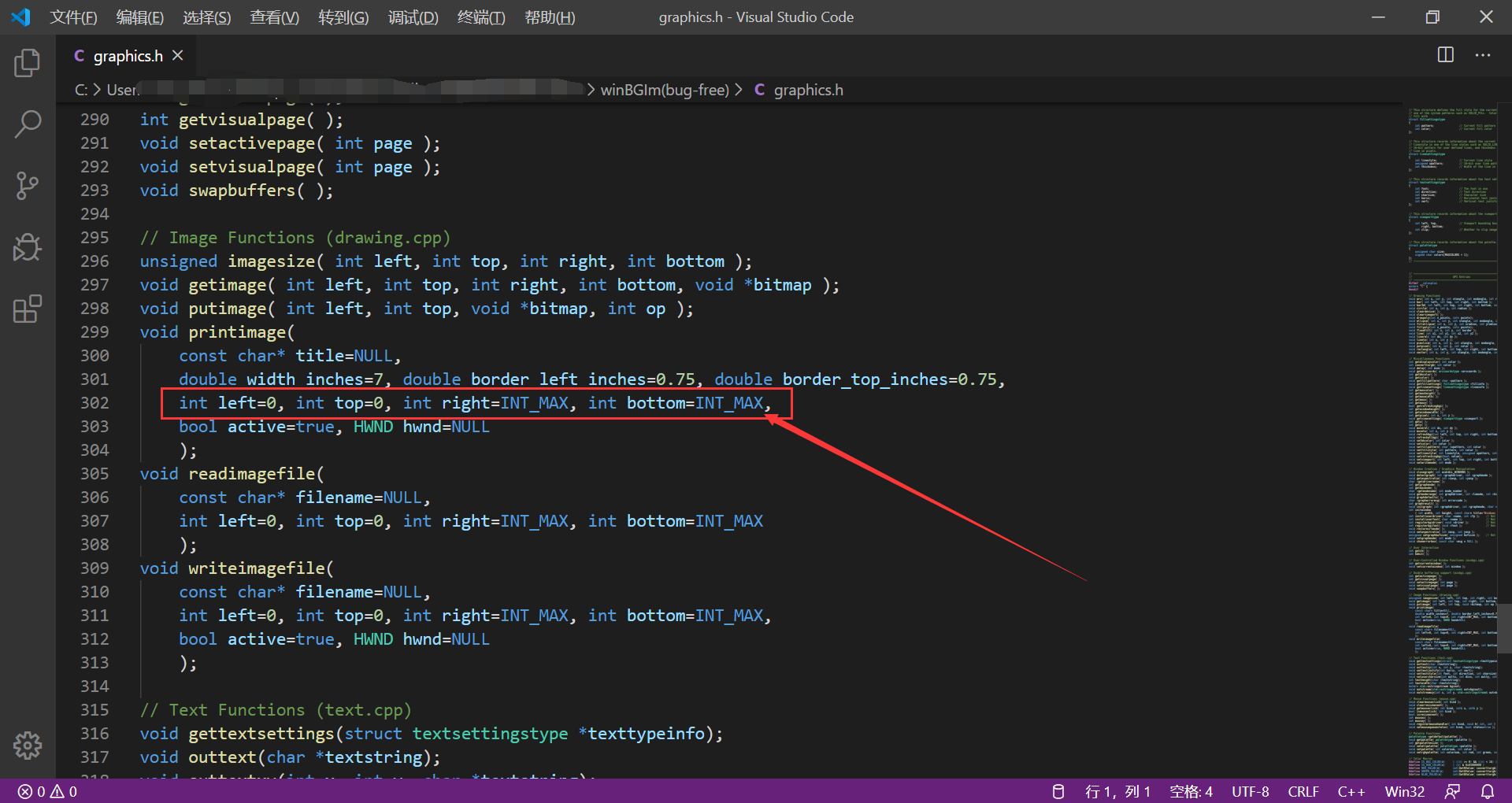The image size is (1512, 803).
Task: Open the editor more actions menu
Action: (1483, 55)
